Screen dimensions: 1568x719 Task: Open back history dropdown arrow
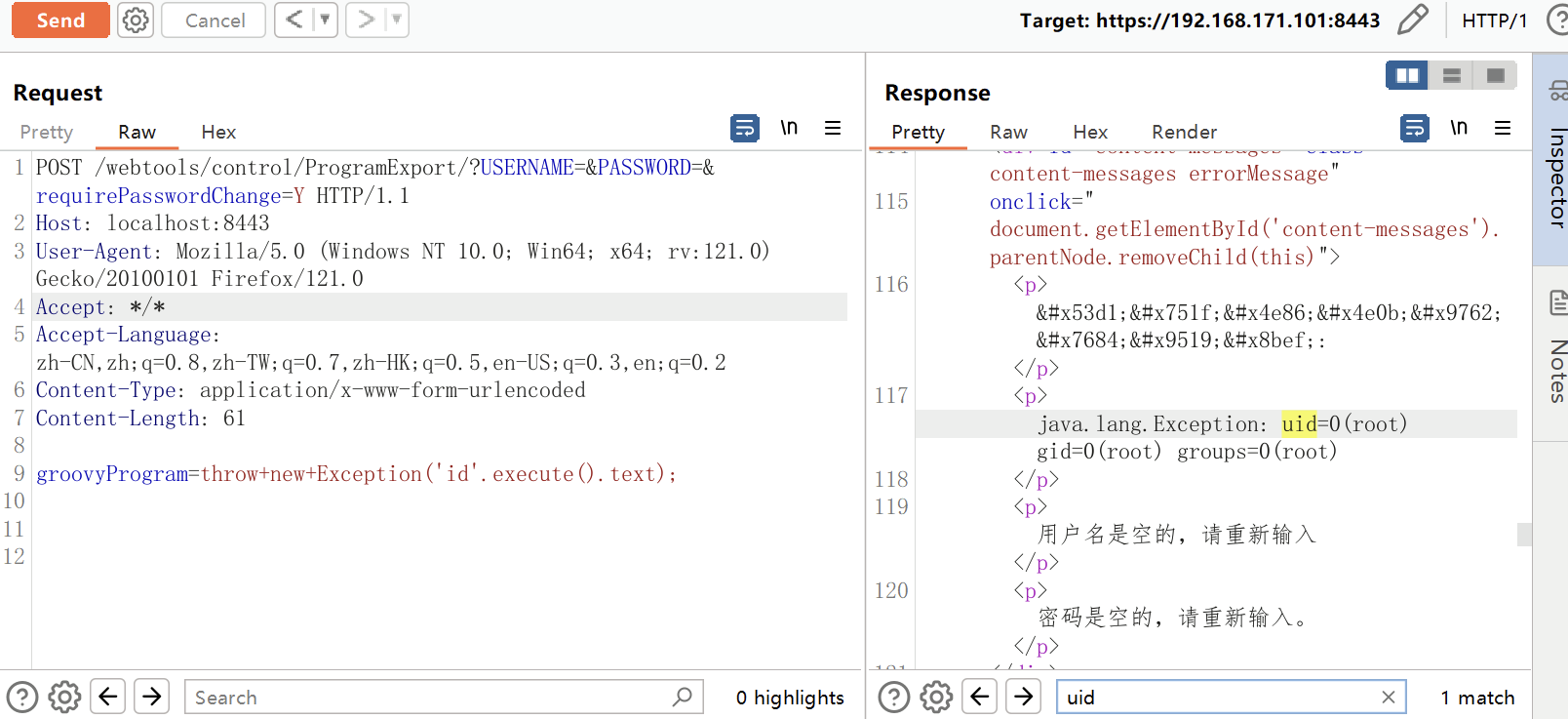[x=325, y=20]
